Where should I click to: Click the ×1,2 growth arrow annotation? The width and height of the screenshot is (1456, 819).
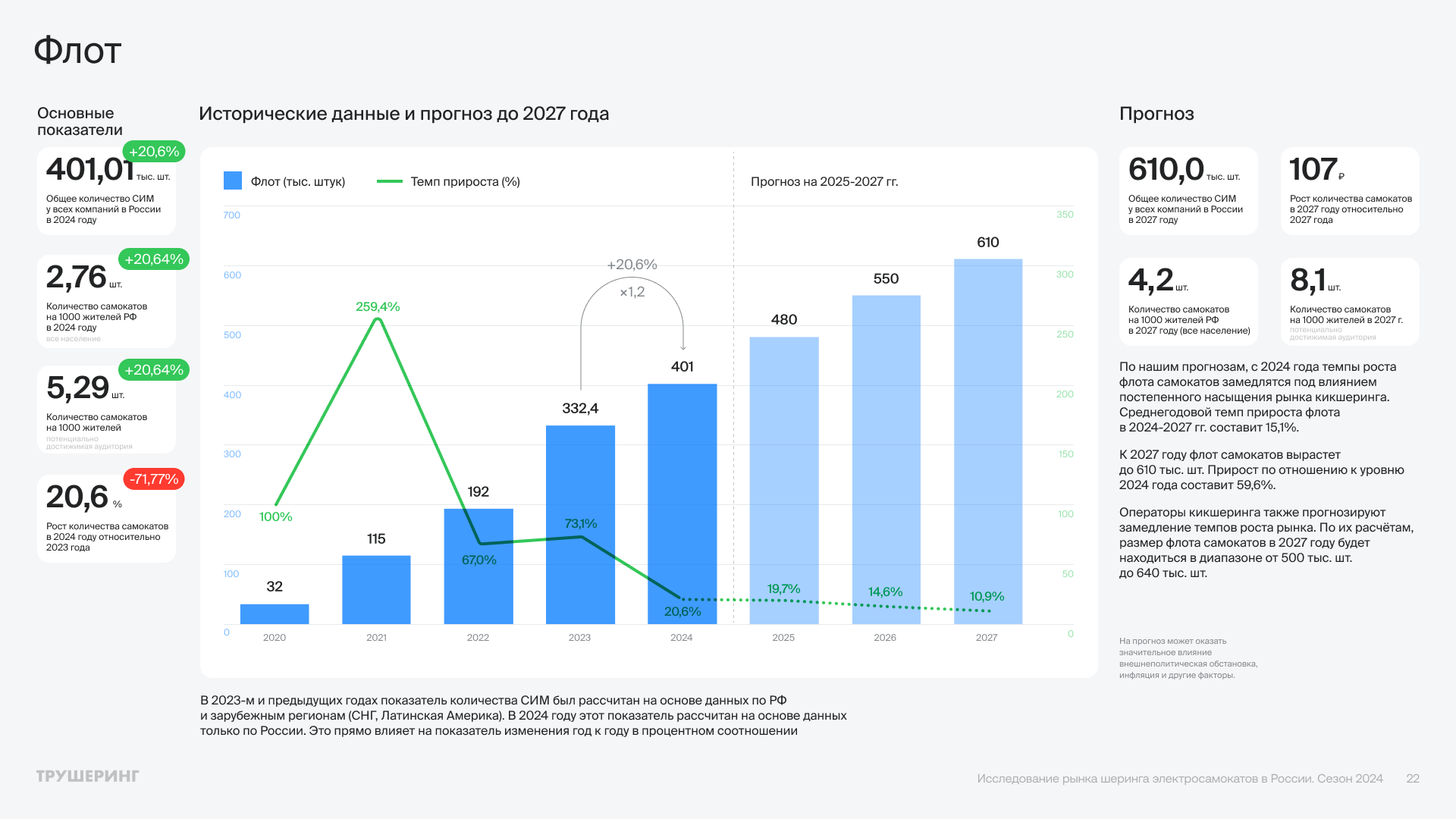pos(632,292)
